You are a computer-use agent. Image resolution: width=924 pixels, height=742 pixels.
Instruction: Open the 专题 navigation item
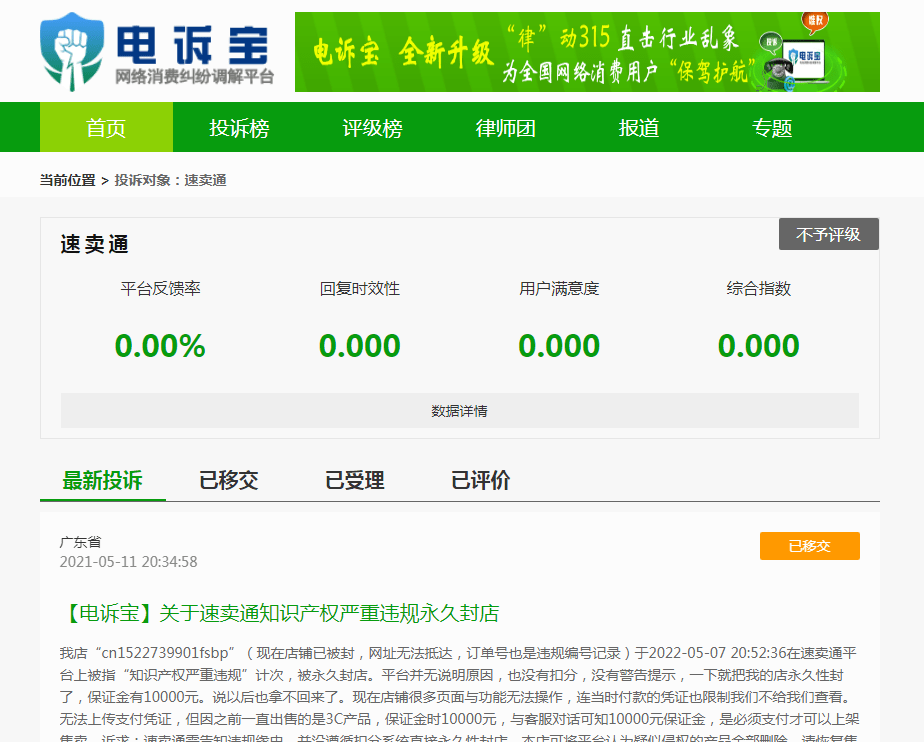point(772,128)
